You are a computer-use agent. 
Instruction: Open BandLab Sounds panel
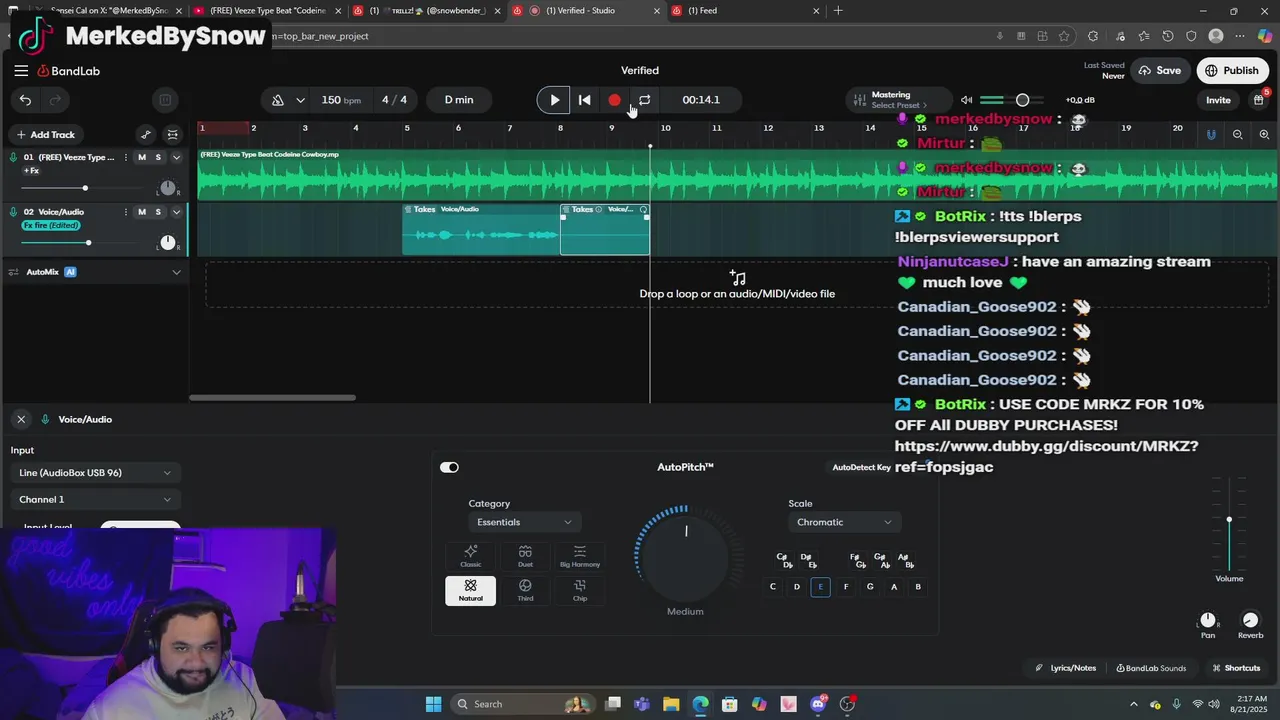pyautogui.click(x=1151, y=668)
